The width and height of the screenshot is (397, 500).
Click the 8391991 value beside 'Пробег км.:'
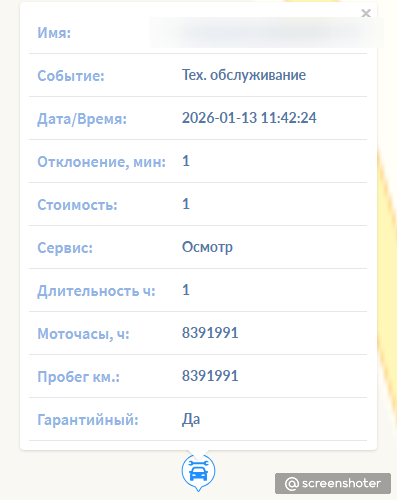[x=210, y=376]
